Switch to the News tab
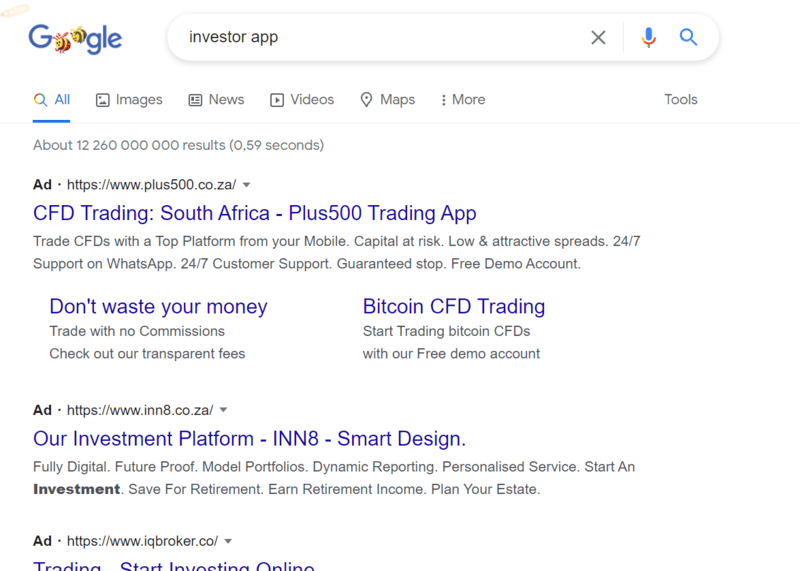Screen dimensions: 800x571 click(216, 100)
